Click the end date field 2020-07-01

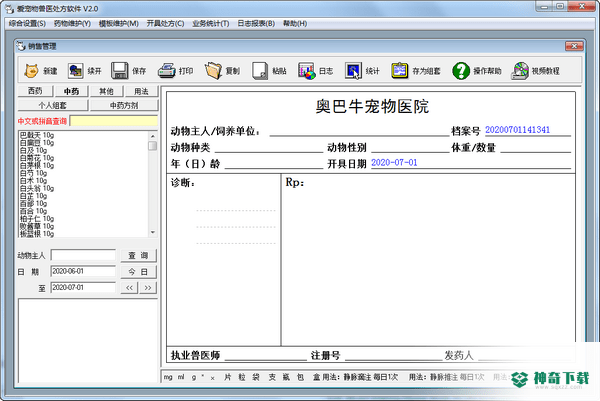(83, 287)
